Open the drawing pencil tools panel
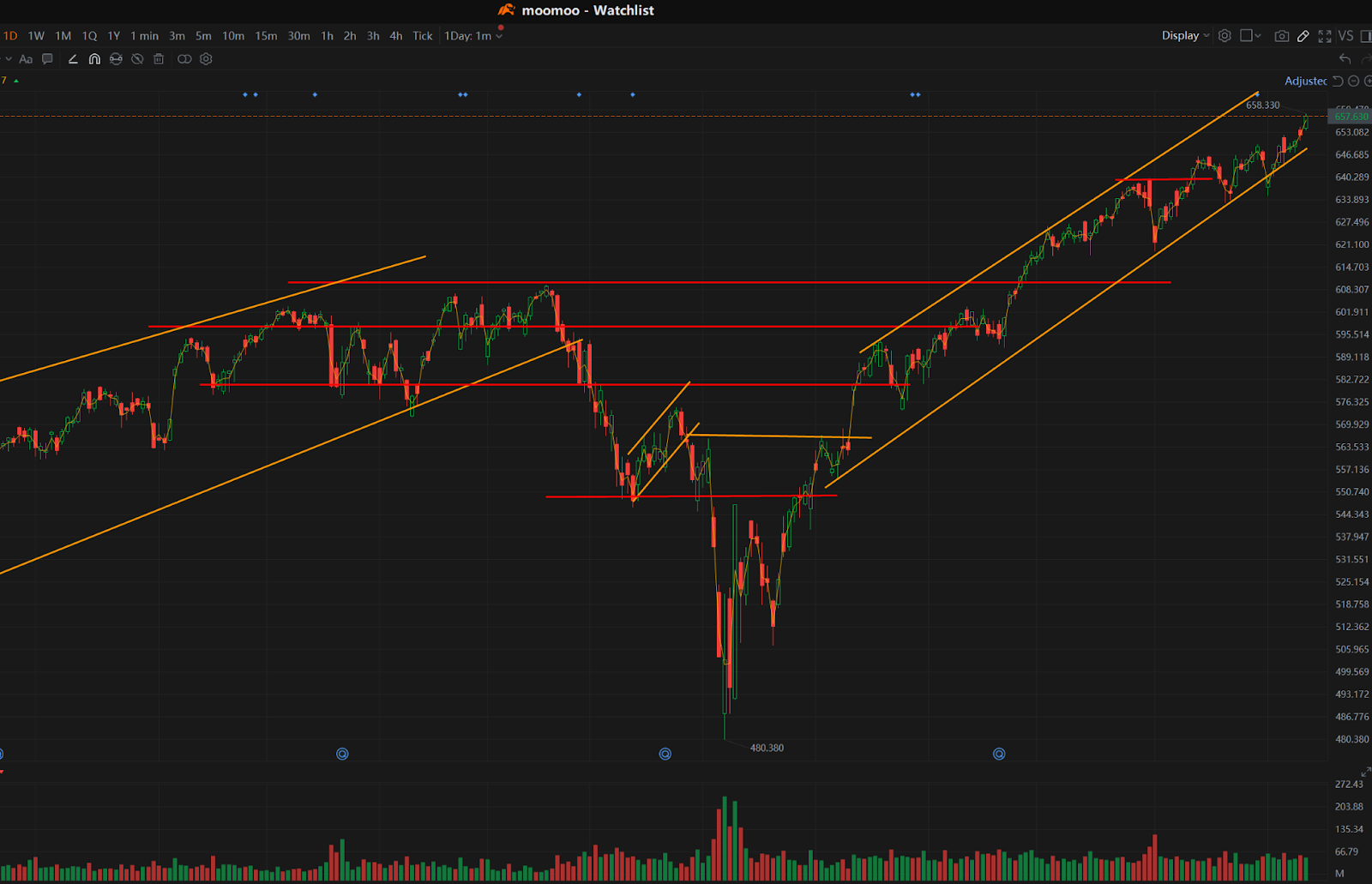Viewport: 1372px width, 884px height. click(x=1303, y=36)
